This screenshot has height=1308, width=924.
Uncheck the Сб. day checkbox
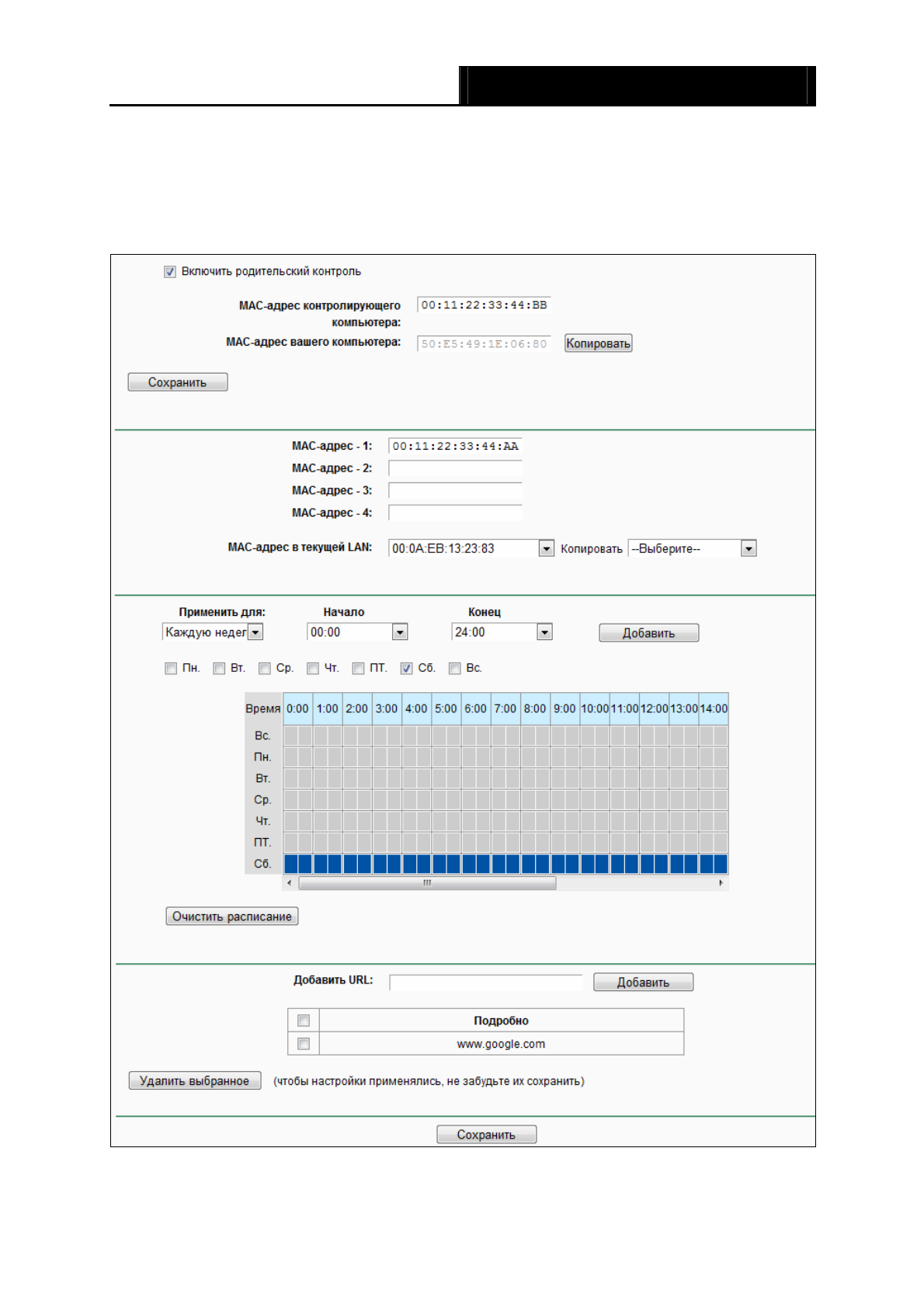(x=406, y=669)
